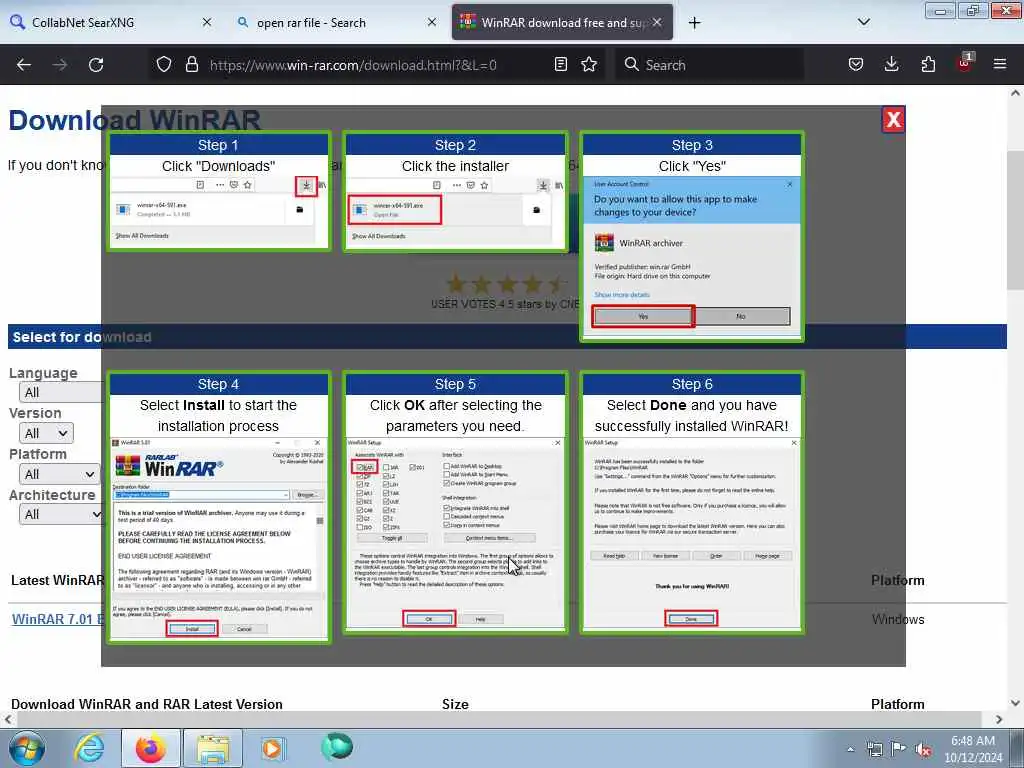Open Windows Media Player from the taskbar
This screenshot has height=768, width=1024.
tap(273, 748)
